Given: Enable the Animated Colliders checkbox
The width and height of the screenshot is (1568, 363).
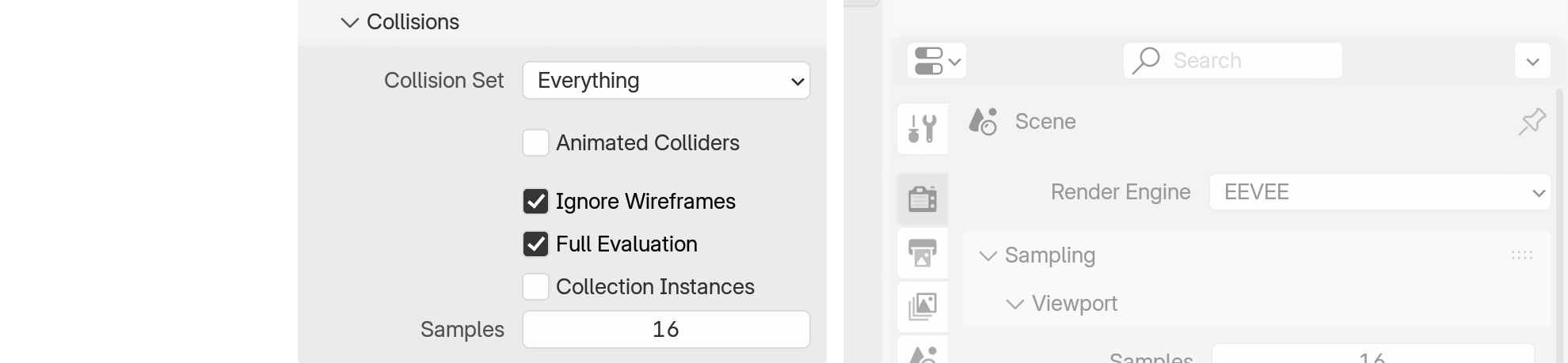Looking at the screenshot, I should pyautogui.click(x=536, y=143).
